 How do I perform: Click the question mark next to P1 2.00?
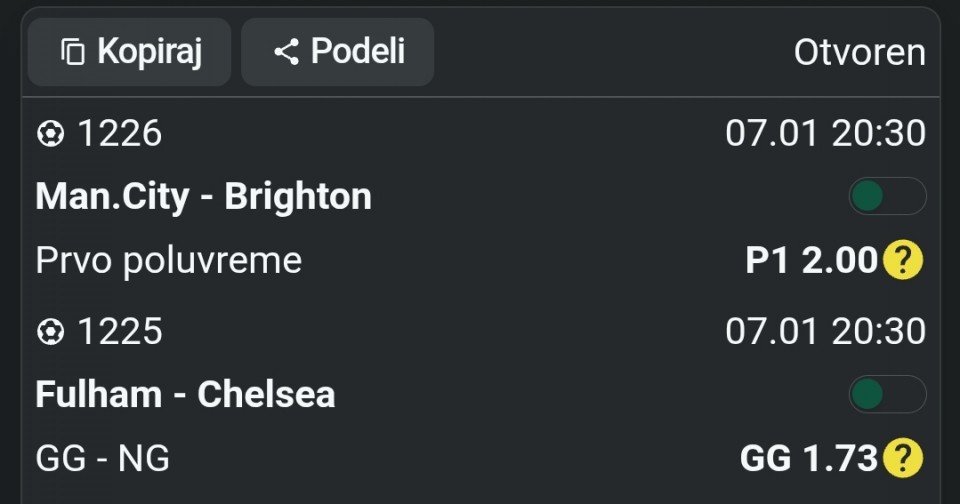(903, 261)
